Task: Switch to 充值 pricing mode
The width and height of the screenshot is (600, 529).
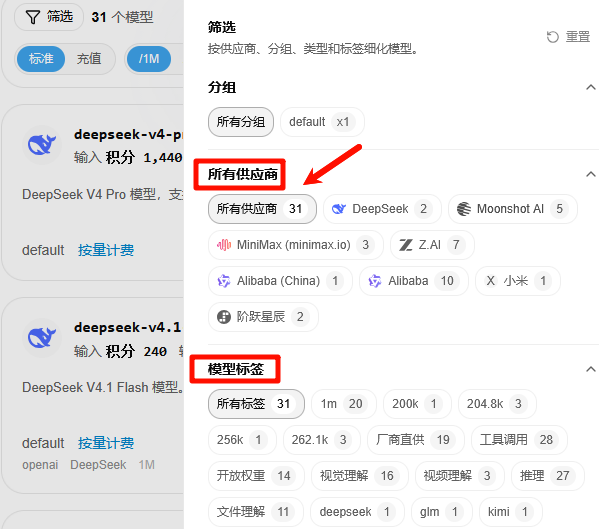Action: pos(89,59)
